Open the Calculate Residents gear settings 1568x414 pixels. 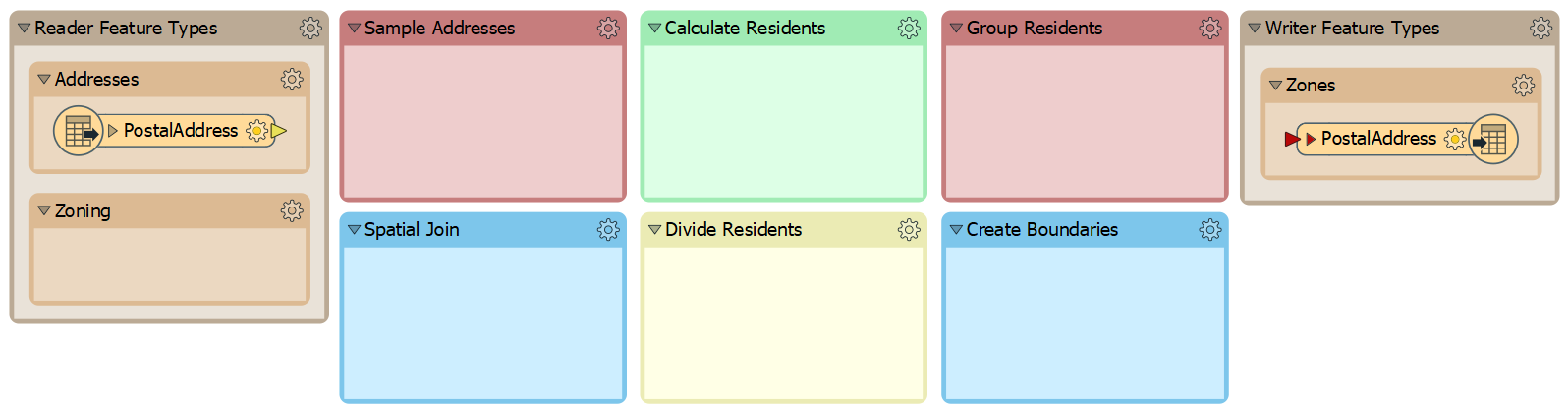(x=909, y=29)
